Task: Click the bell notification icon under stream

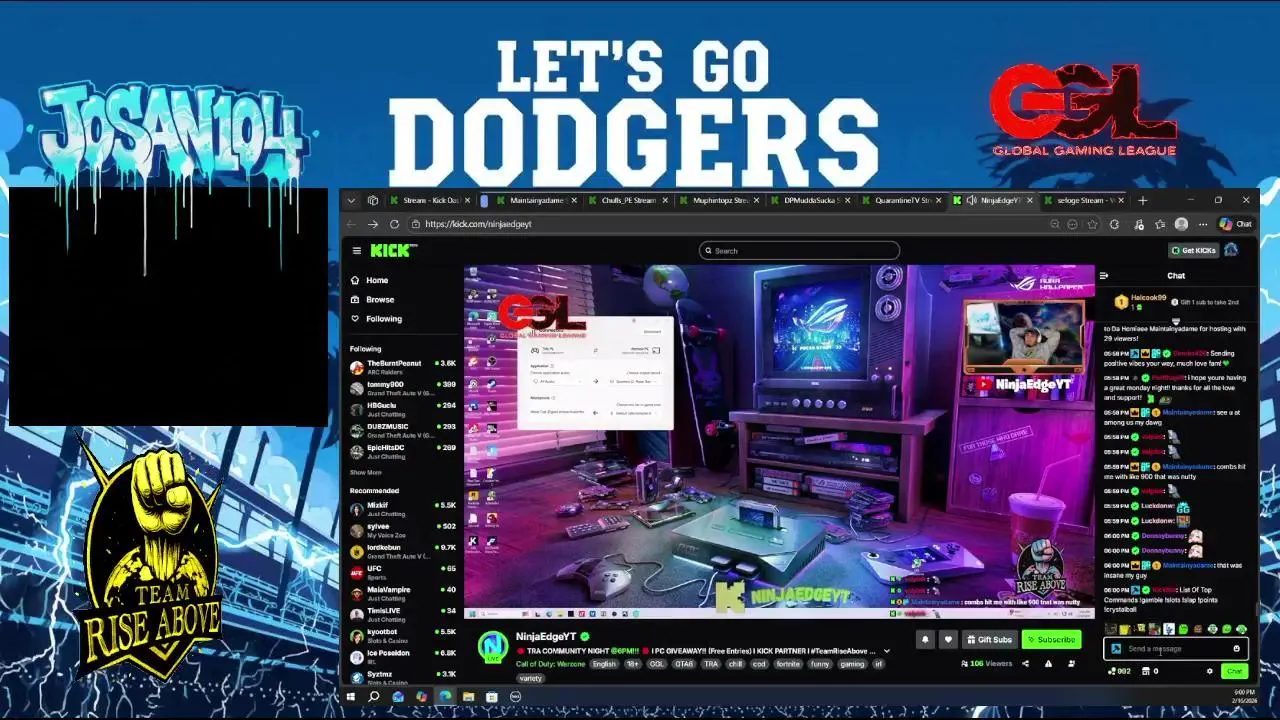Action: click(x=925, y=640)
